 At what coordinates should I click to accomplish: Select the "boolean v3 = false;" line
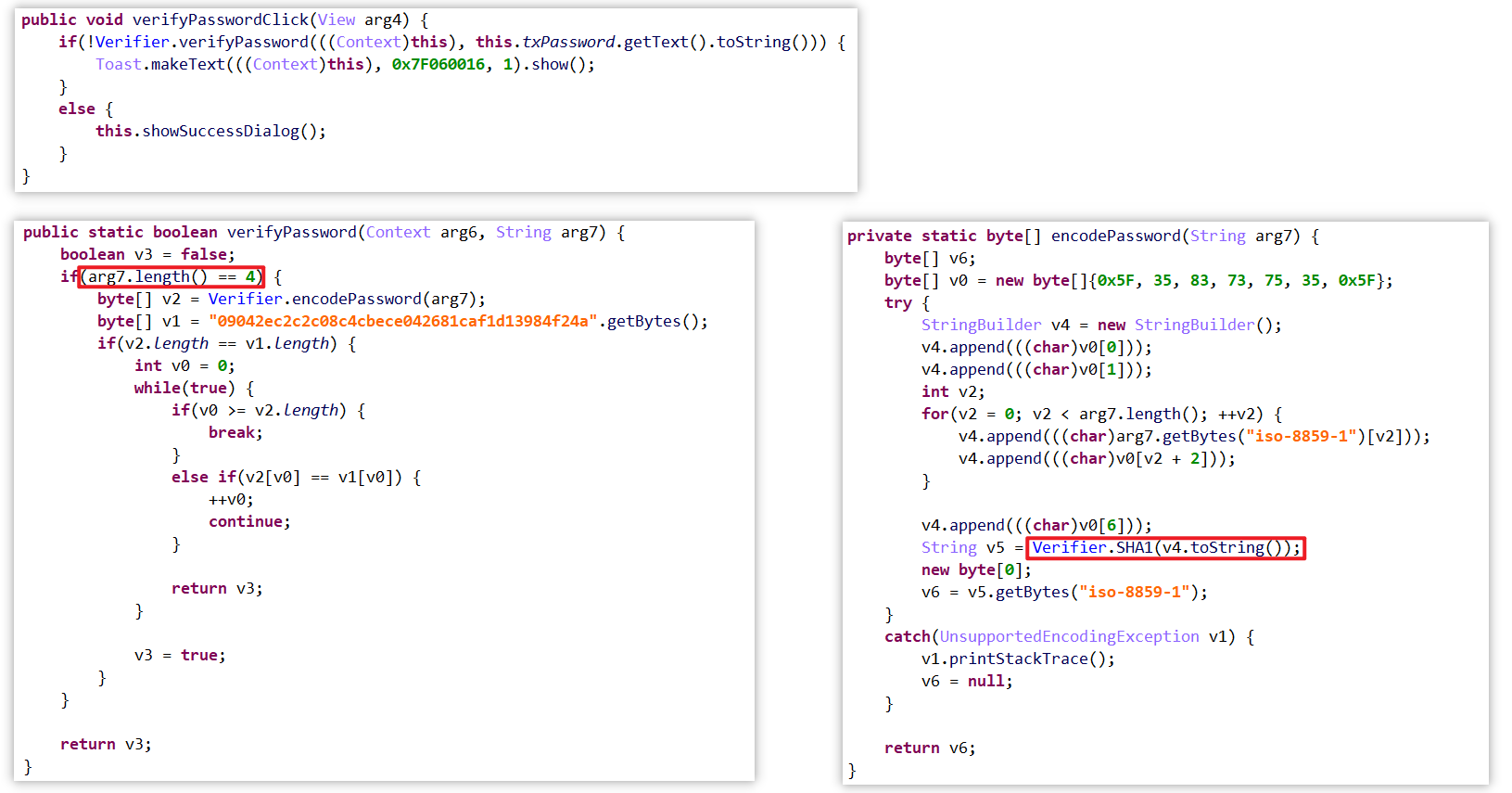(148, 254)
